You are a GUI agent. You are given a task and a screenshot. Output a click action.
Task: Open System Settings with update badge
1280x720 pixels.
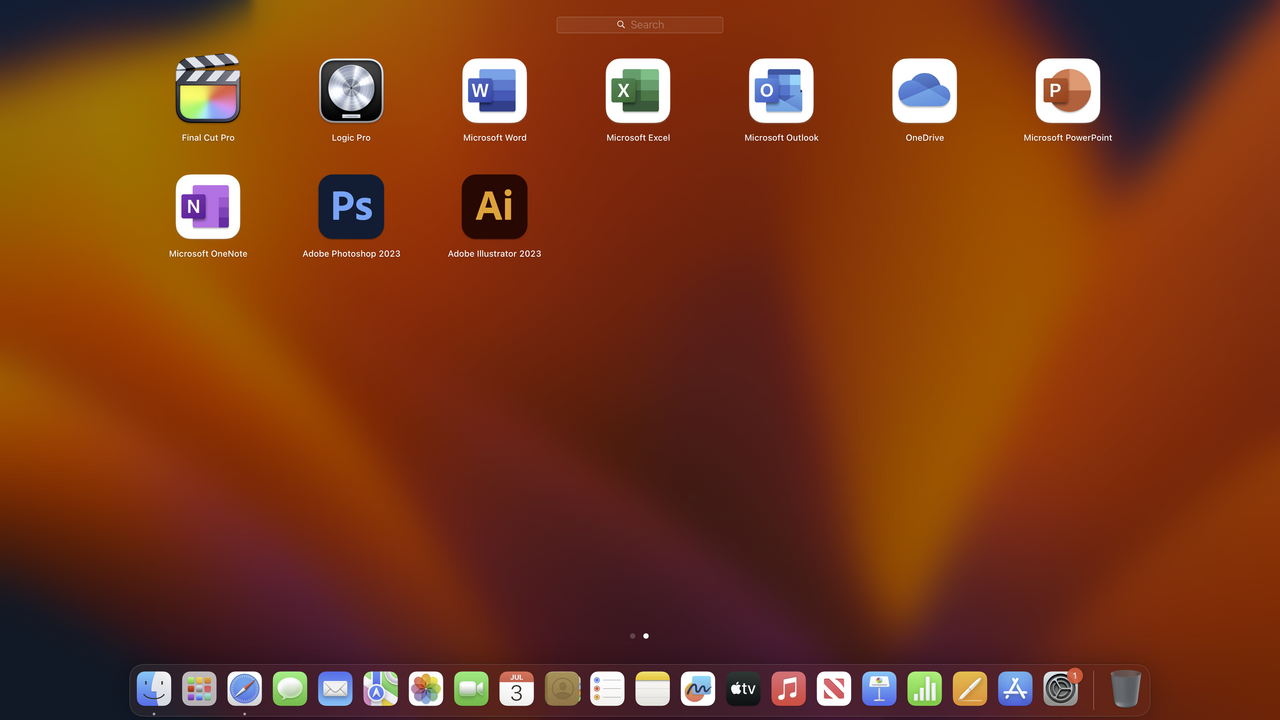(1060, 689)
